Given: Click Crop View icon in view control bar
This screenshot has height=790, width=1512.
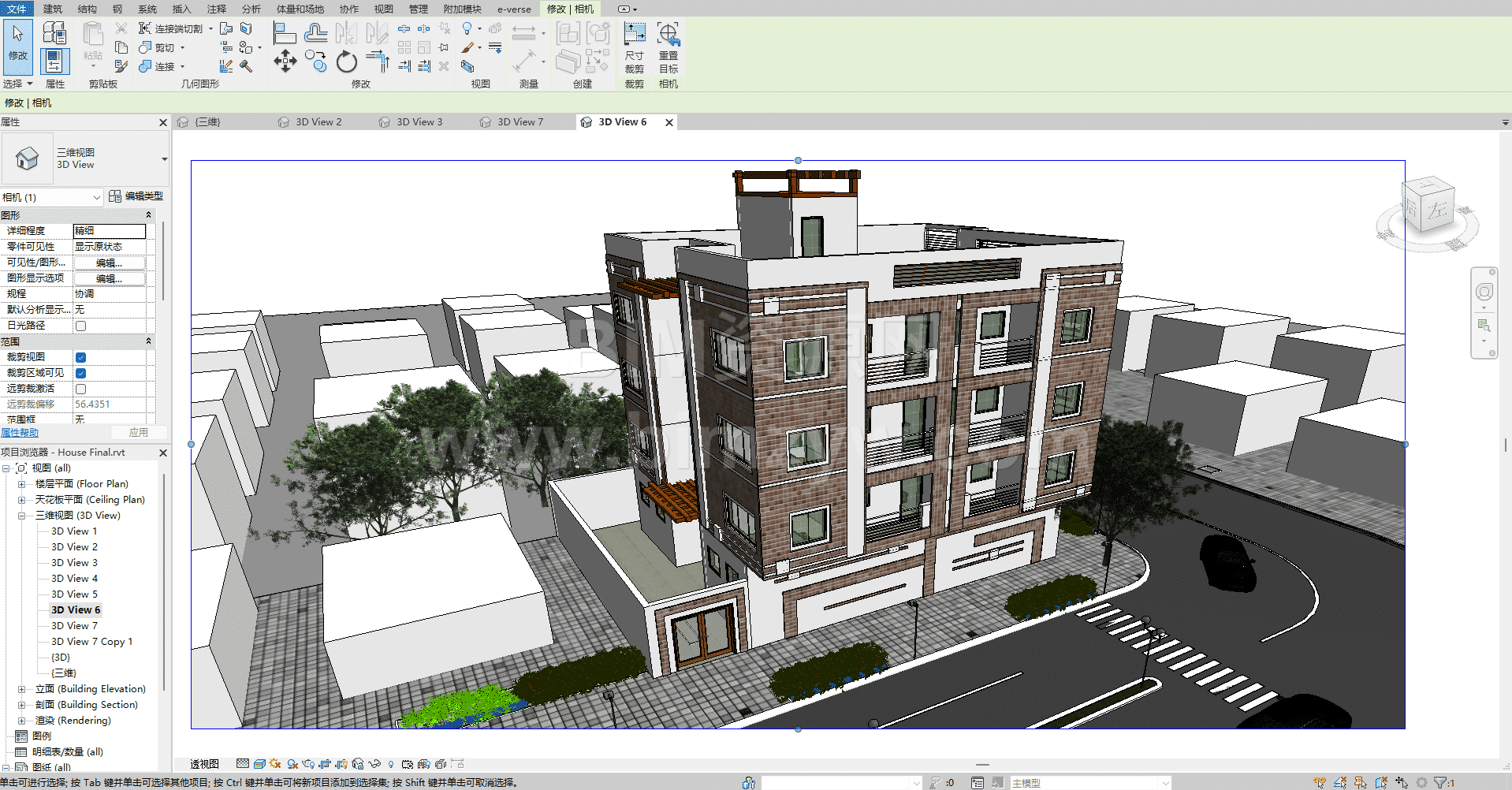Looking at the screenshot, I should tap(325, 764).
